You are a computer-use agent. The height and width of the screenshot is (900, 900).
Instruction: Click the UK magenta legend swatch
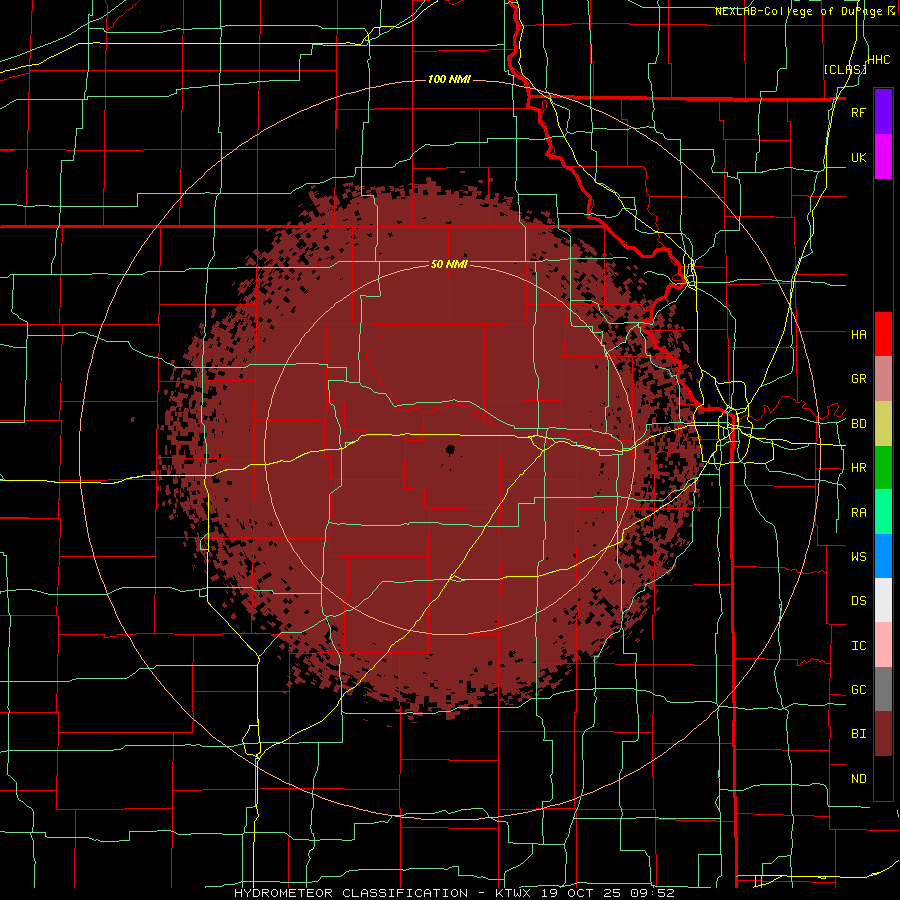pos(883,157)
